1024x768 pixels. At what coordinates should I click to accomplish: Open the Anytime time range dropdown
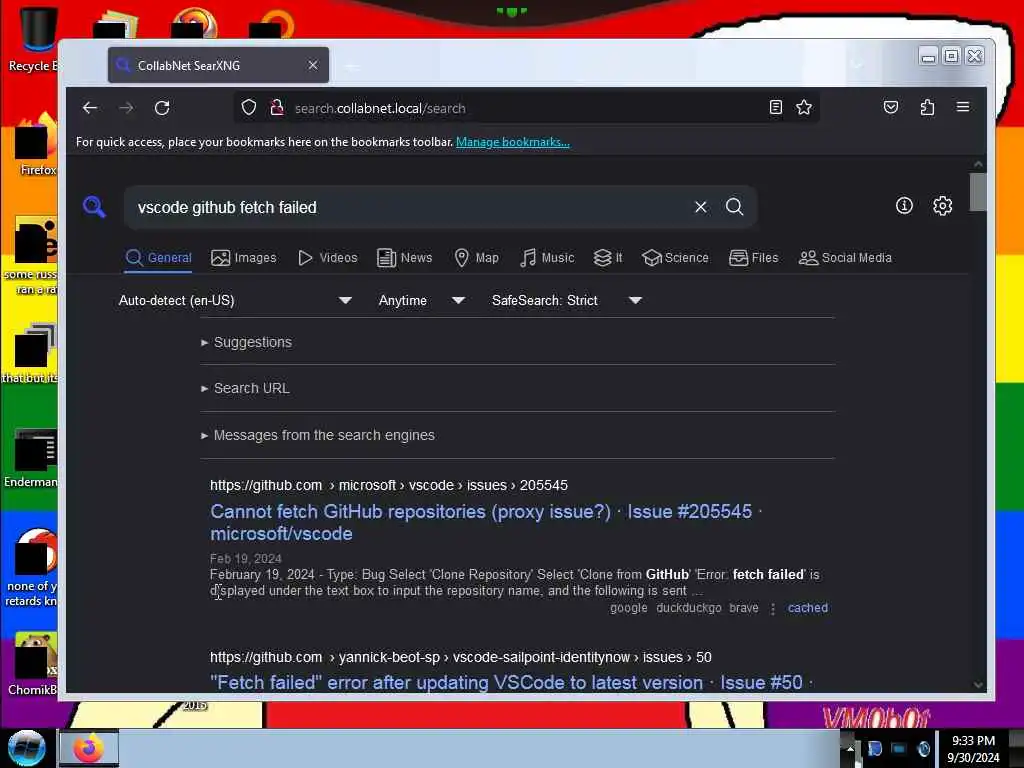coord(421,300)
